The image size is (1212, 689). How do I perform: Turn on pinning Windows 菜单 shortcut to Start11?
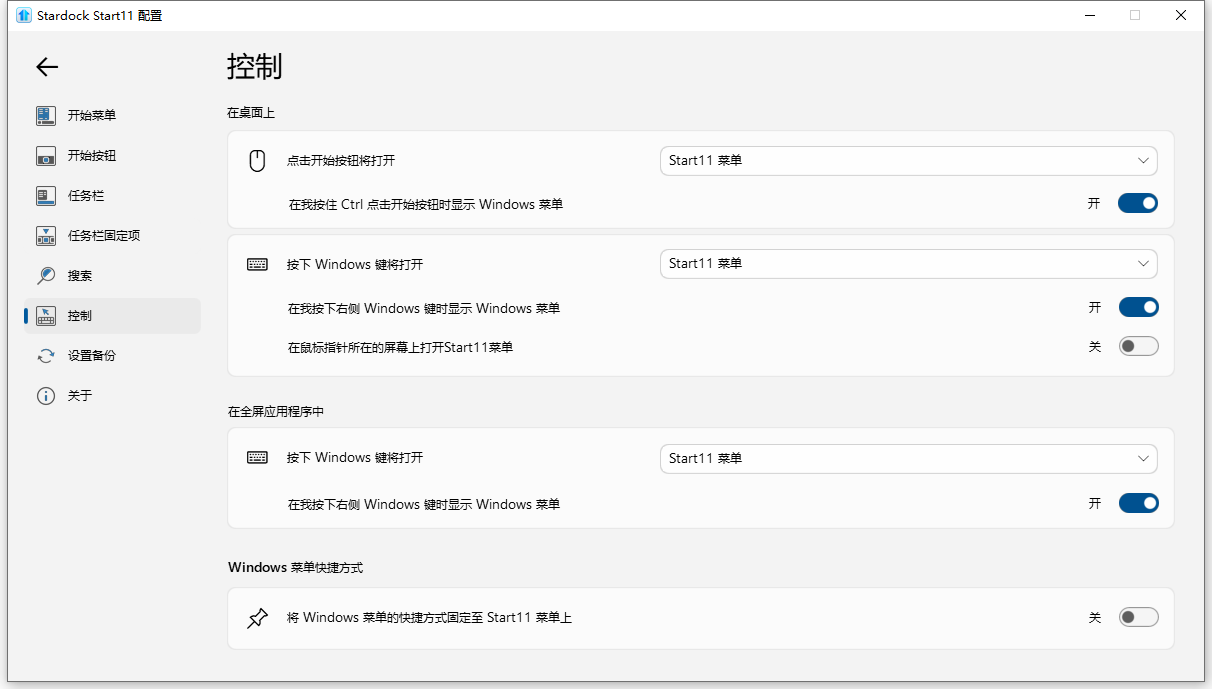pos(1138,617)
